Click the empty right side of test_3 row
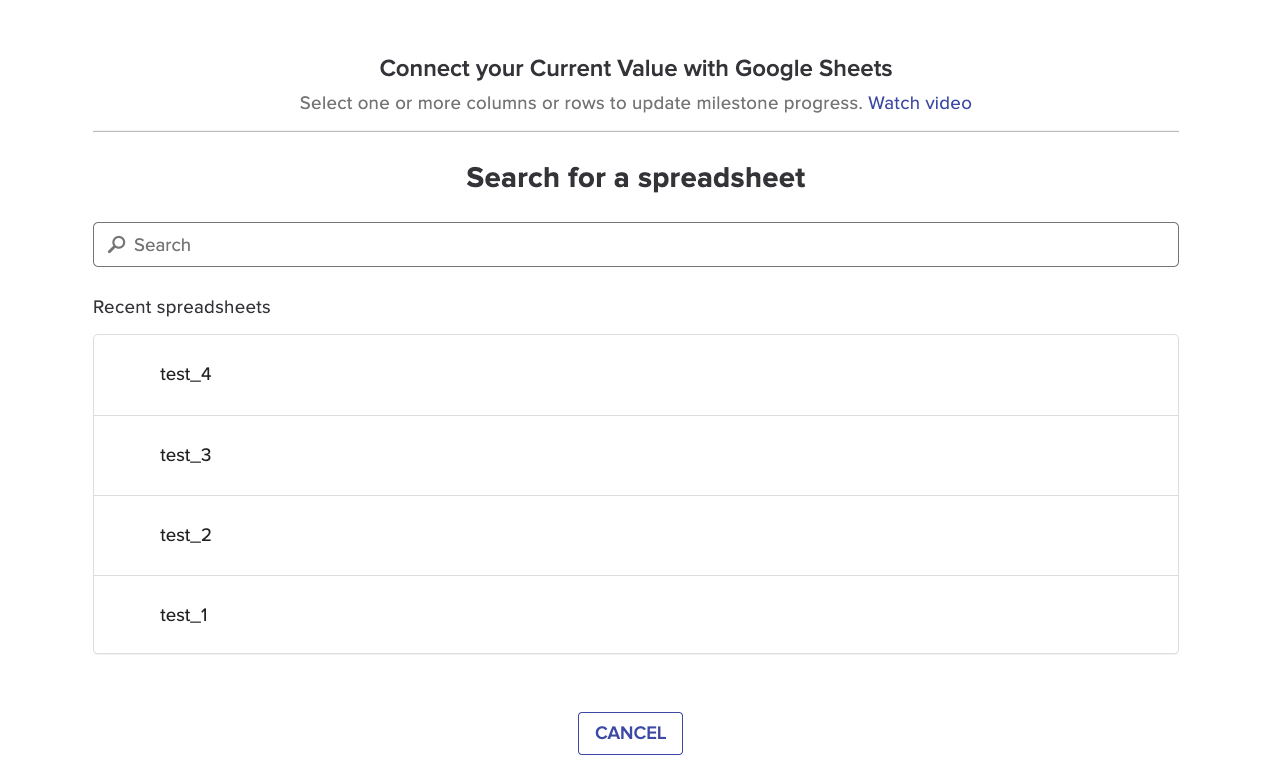The image size is (1268, 782). coord(900,455)
